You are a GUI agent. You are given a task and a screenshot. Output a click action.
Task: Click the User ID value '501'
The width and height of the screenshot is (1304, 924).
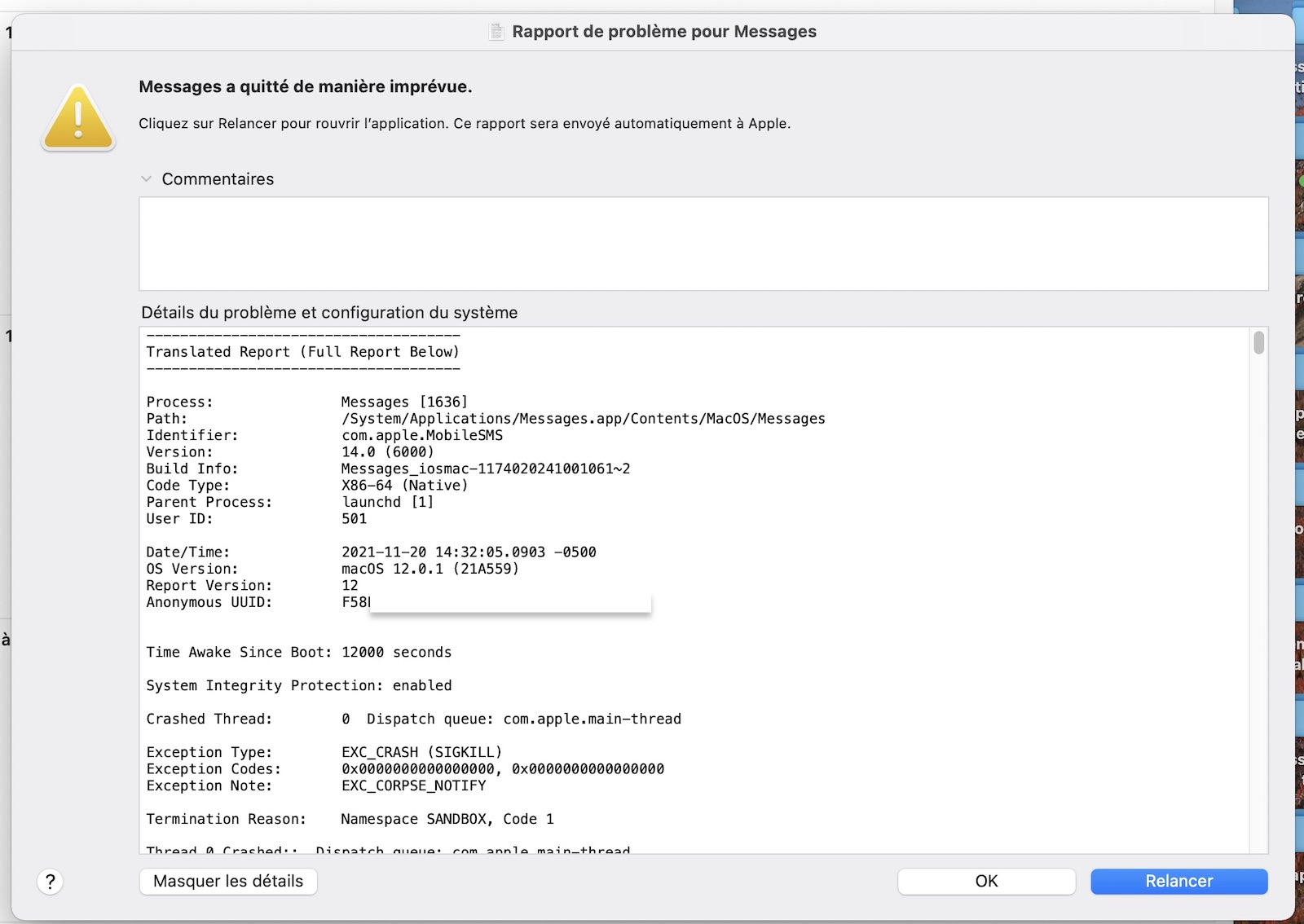pyautogui.click(x=355, y=519)
